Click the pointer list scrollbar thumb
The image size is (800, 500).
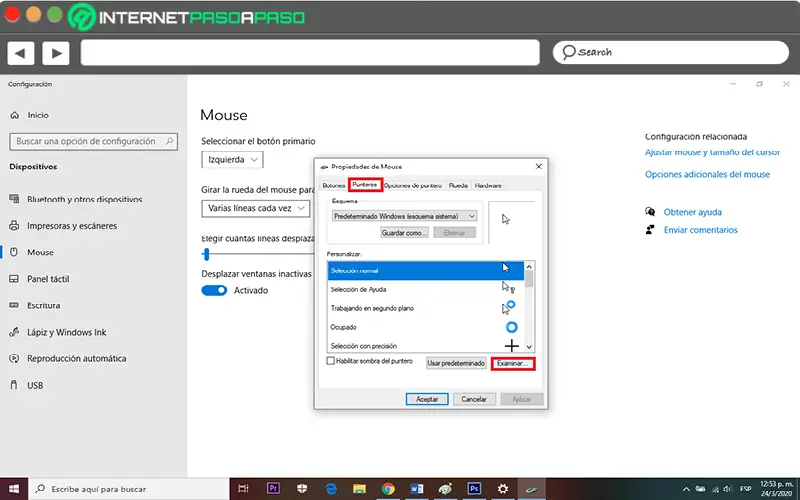click(x=529, y=279)
